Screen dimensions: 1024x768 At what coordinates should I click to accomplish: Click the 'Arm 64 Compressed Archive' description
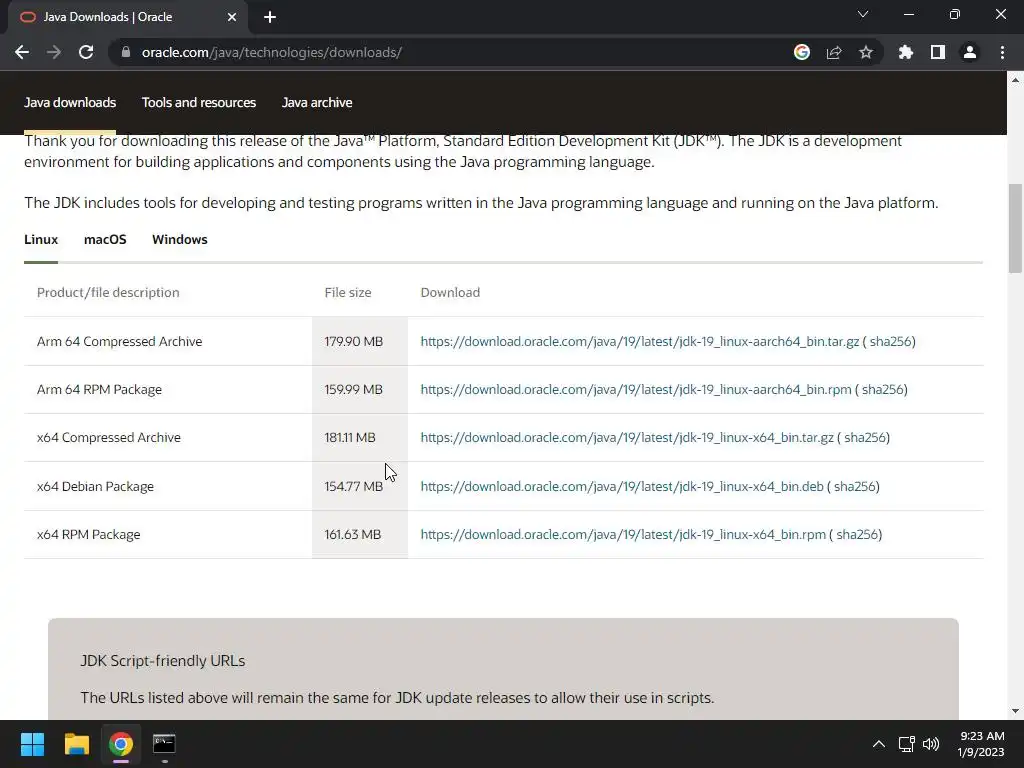click(120, 342)
